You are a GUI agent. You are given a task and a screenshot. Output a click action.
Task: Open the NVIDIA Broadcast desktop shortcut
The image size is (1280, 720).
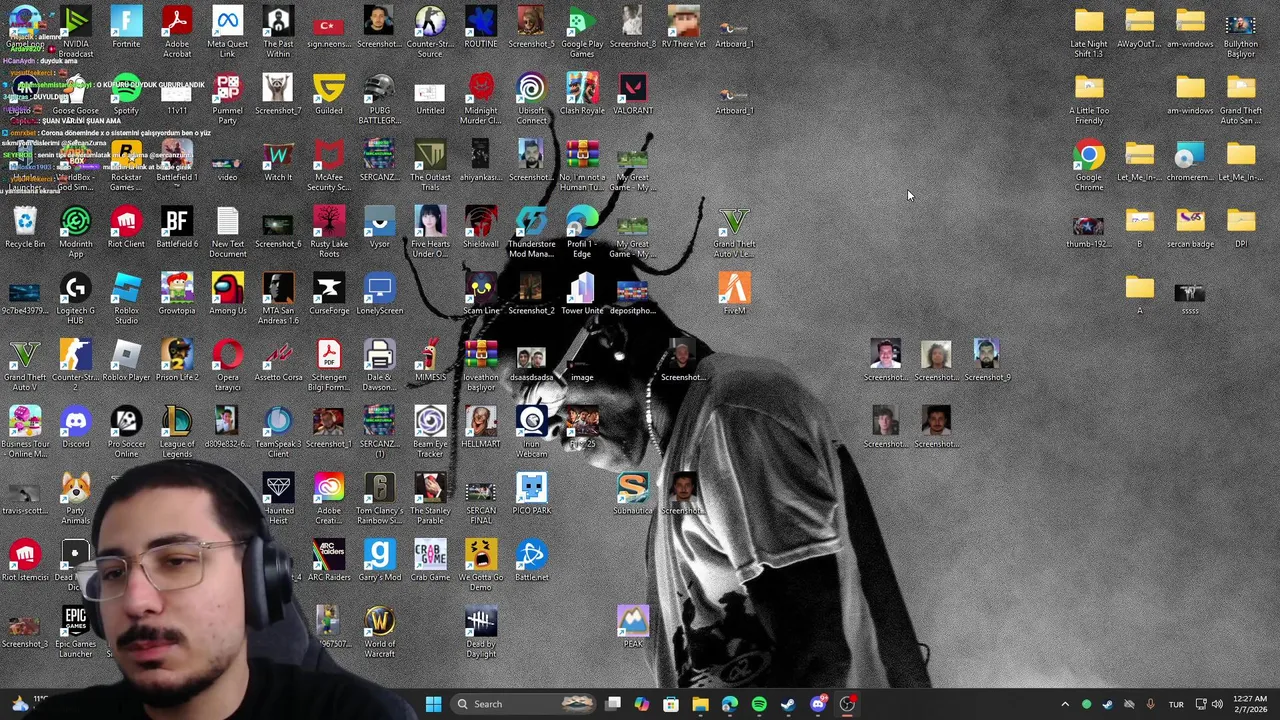coord(76,30)
